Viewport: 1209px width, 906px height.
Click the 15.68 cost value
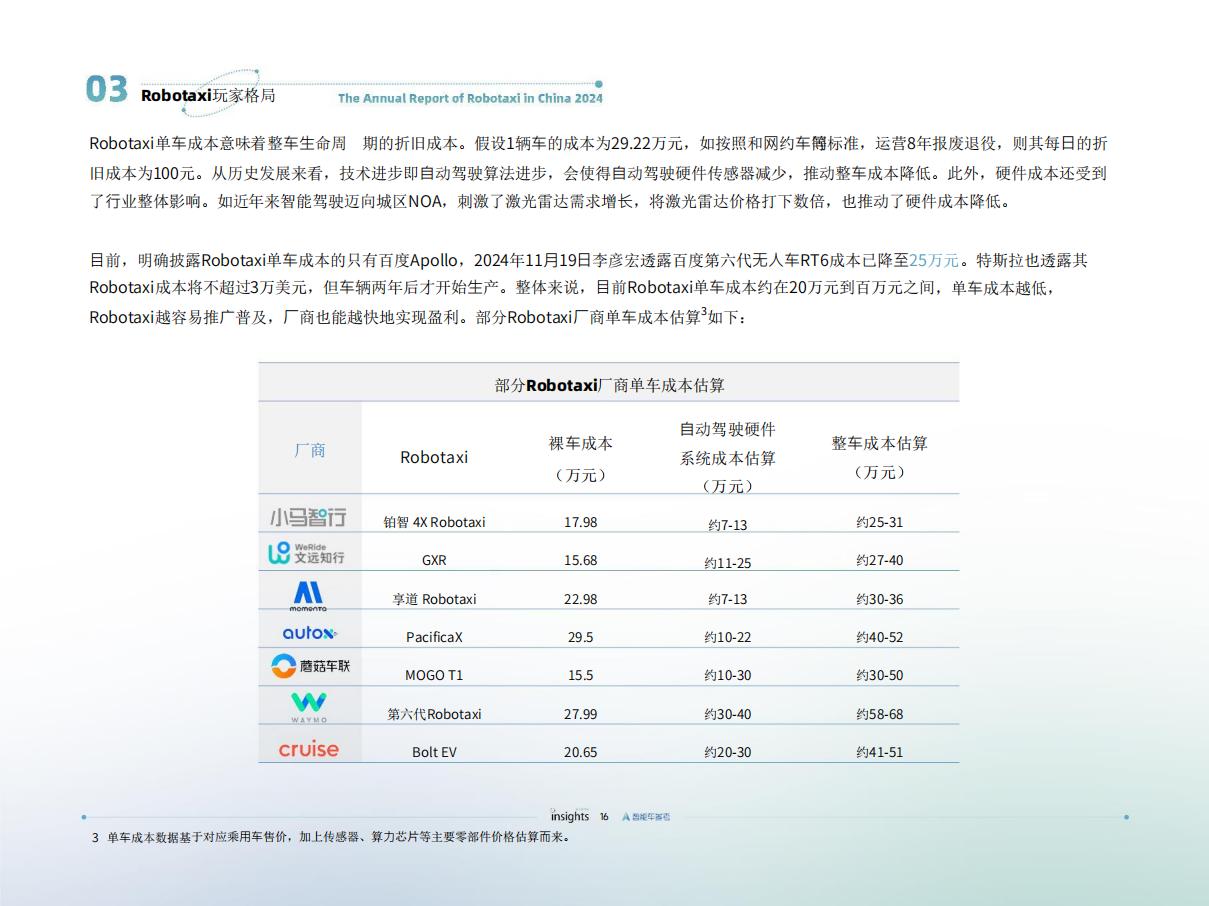(x=580, y=560)
